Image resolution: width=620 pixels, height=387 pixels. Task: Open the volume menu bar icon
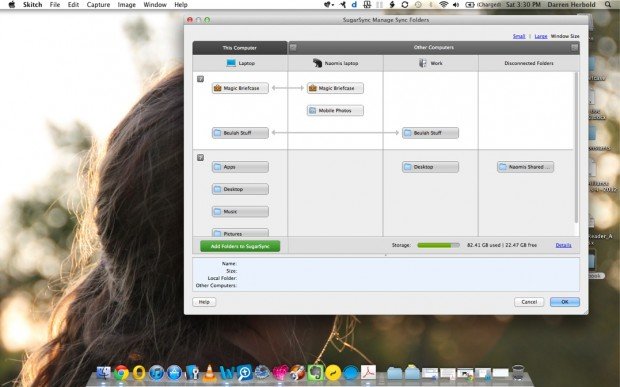pos(456,5)
